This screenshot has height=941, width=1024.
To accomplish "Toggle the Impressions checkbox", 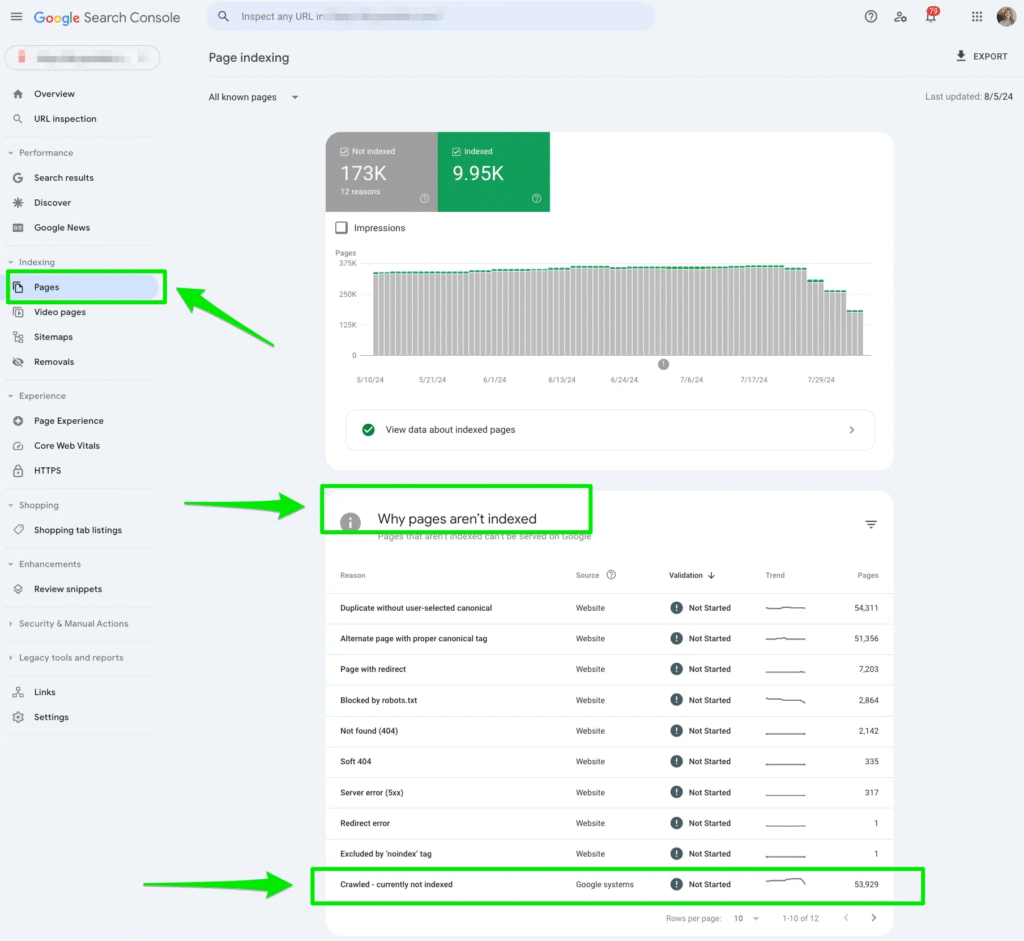I will click(342, 228).
